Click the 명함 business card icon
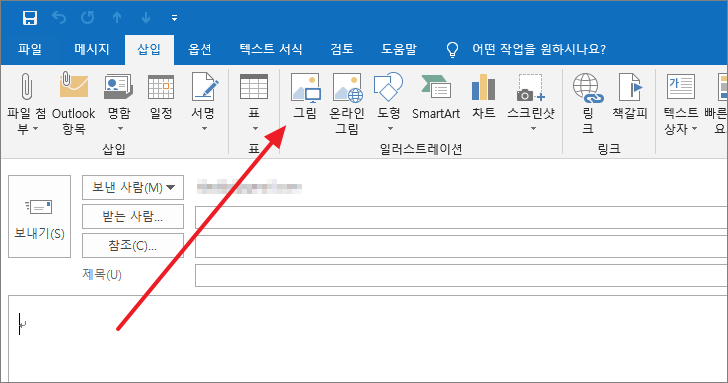 [x=119, y=87]
